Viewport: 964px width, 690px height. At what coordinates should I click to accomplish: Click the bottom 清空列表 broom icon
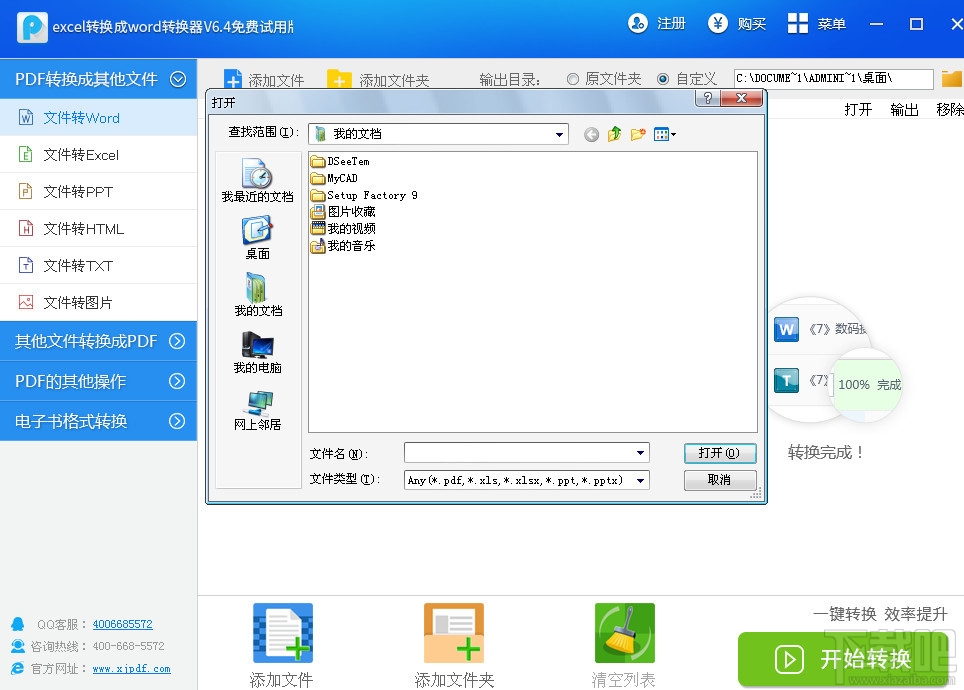coord(624,632)
